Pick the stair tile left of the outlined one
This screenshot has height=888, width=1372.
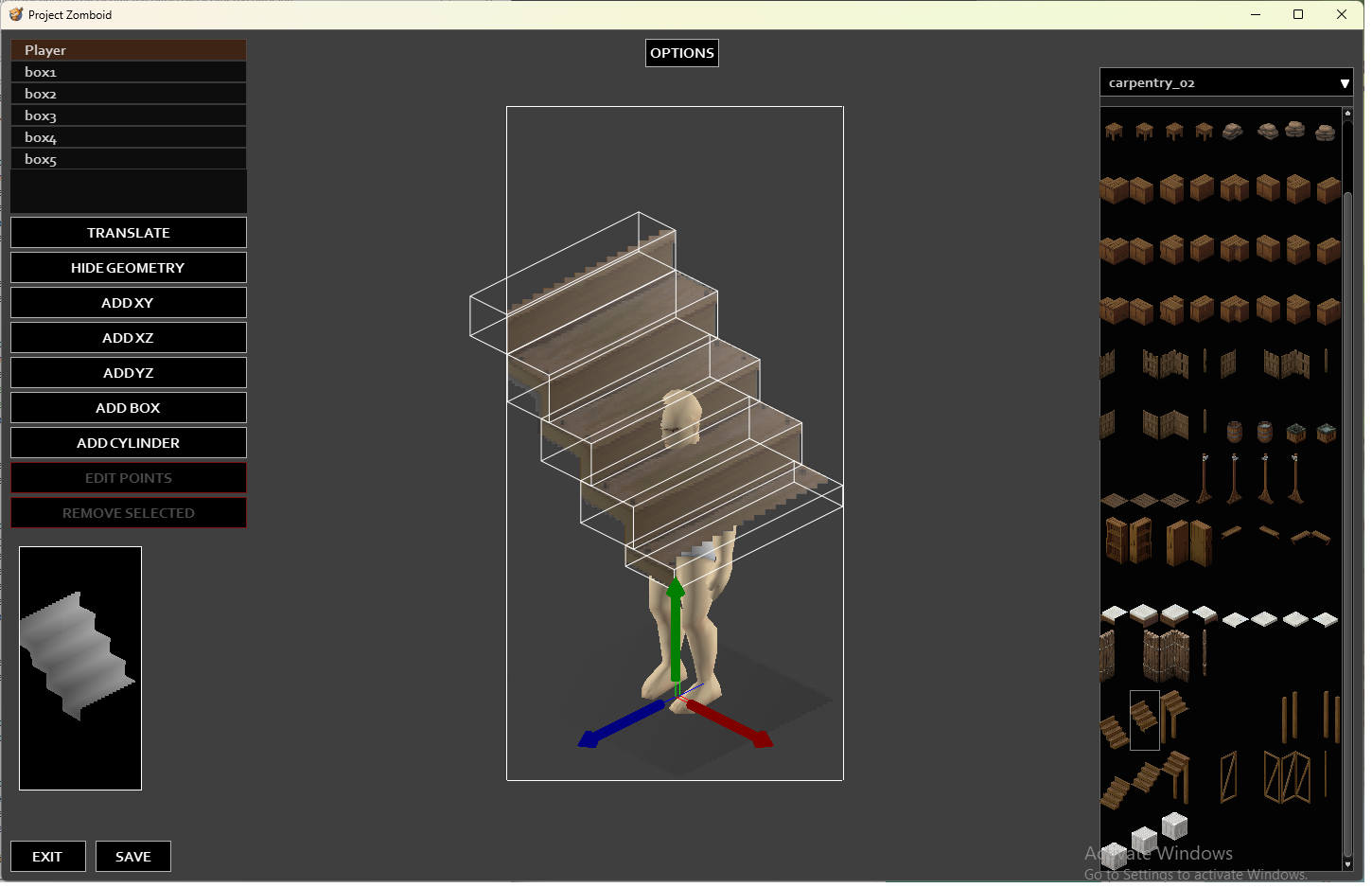point(1115,732)
